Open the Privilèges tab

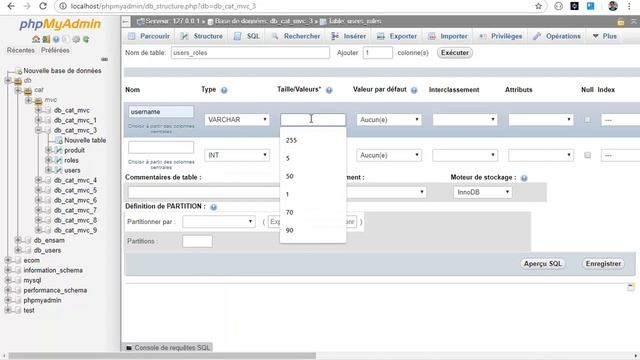click(x=500, y=36)
